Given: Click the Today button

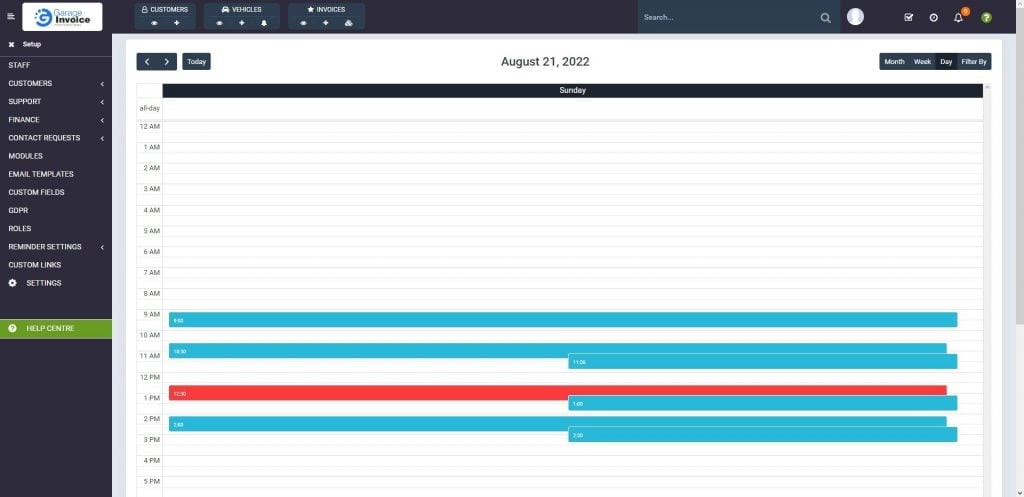Looking at the screenshot, I should pos(196,62).
